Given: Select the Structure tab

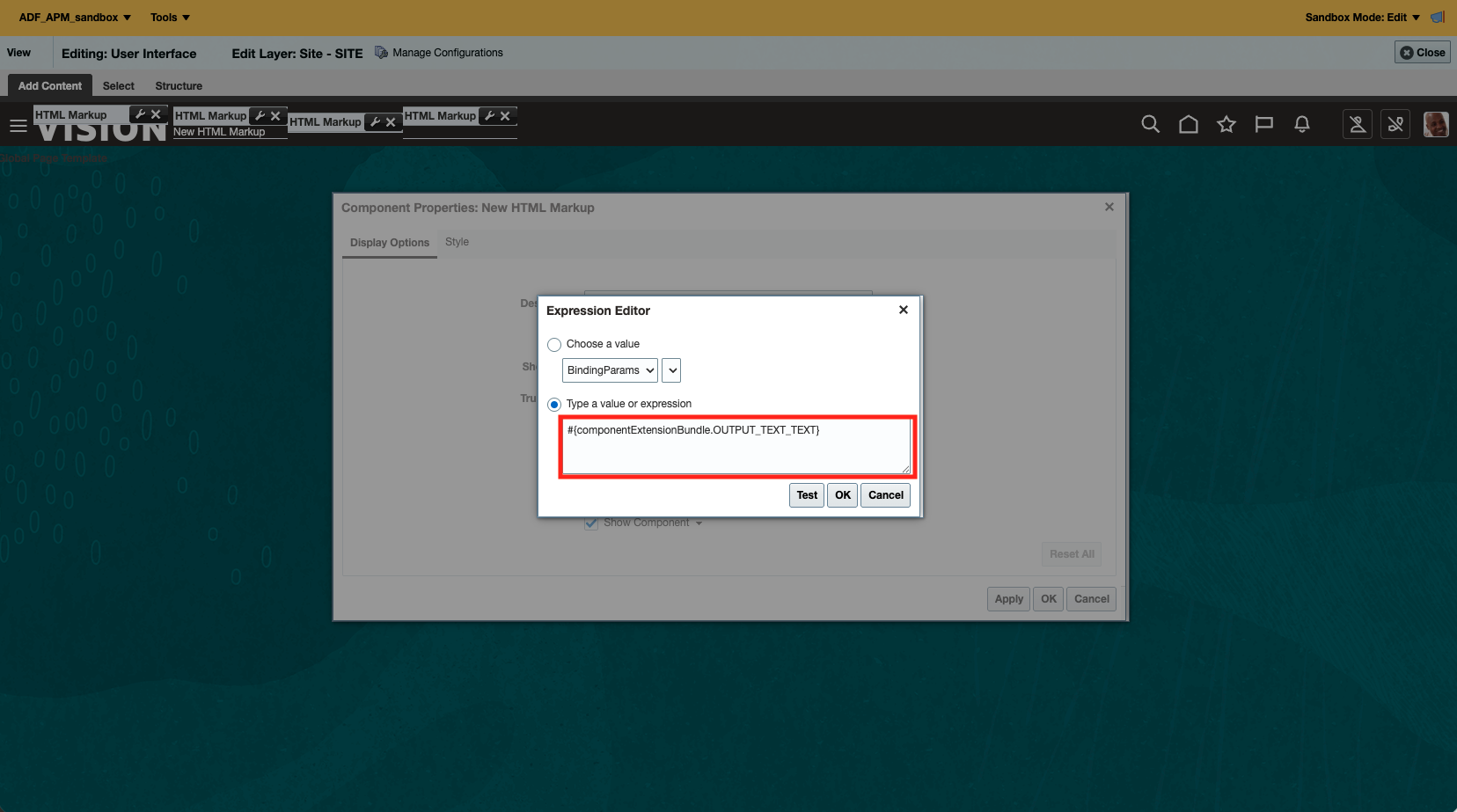Looking at the screenshot, I should tap(179, 85).
